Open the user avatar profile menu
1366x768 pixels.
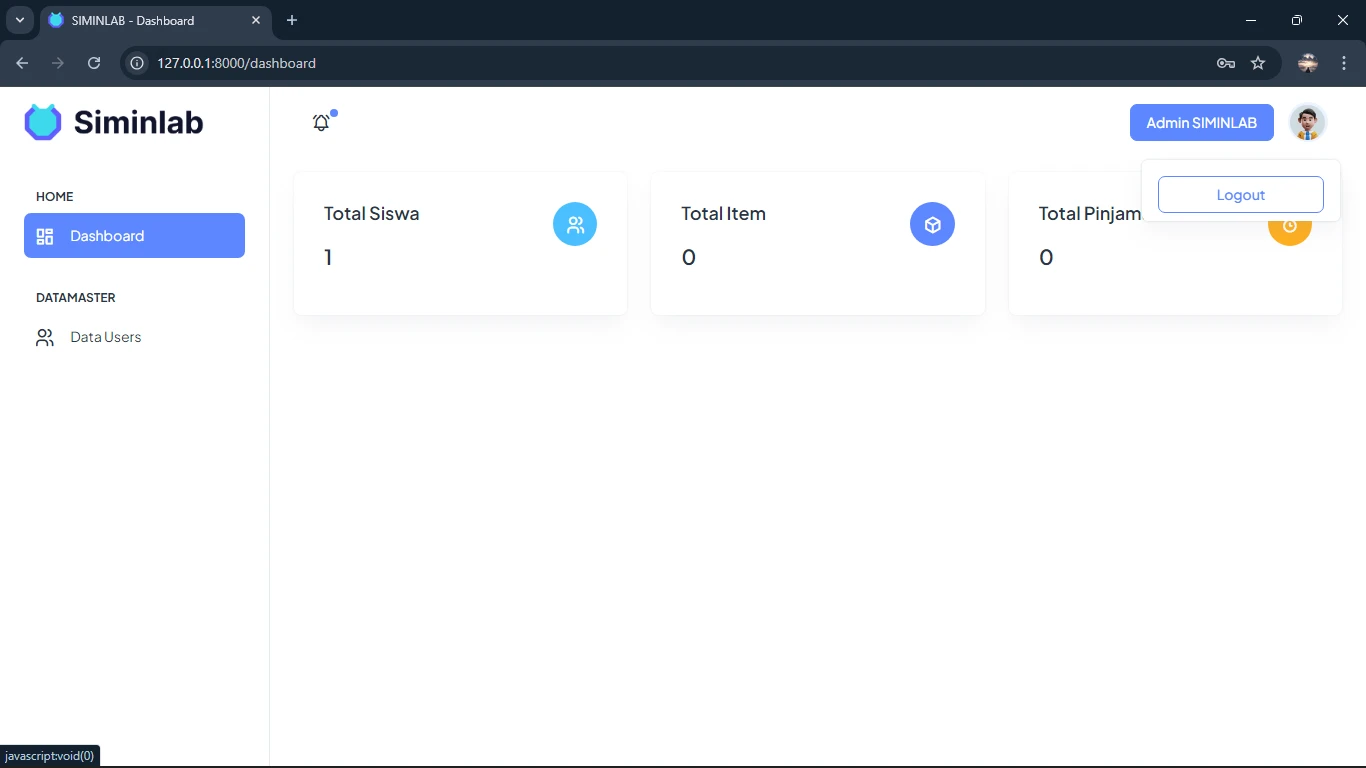(x=1307, y=122)
